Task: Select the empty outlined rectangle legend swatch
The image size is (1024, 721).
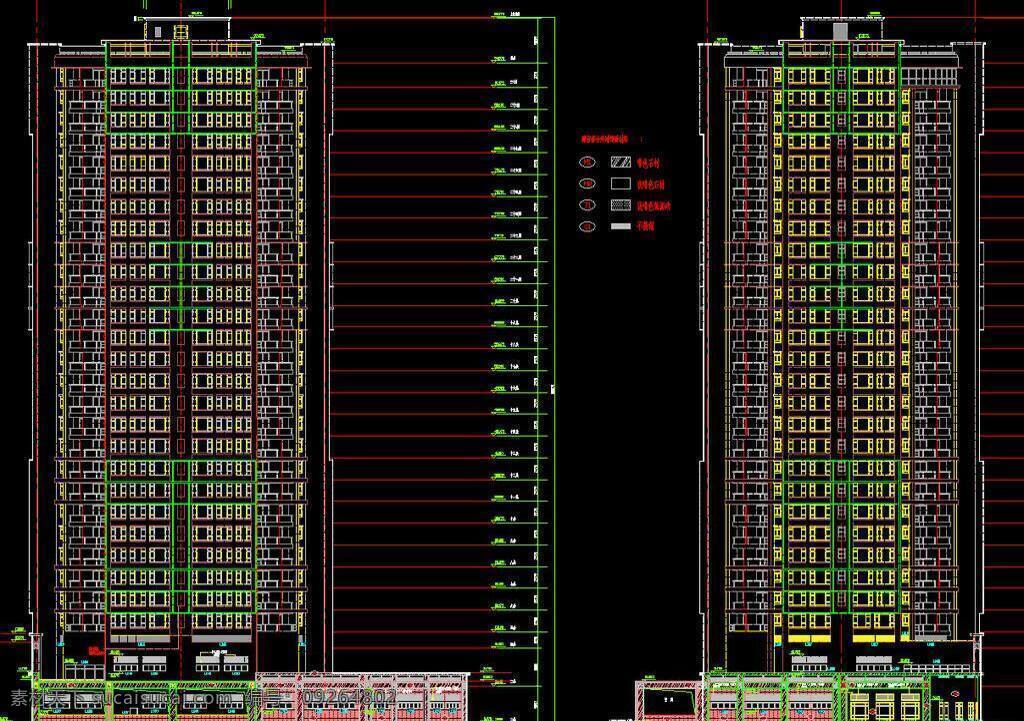Action: 620,184
